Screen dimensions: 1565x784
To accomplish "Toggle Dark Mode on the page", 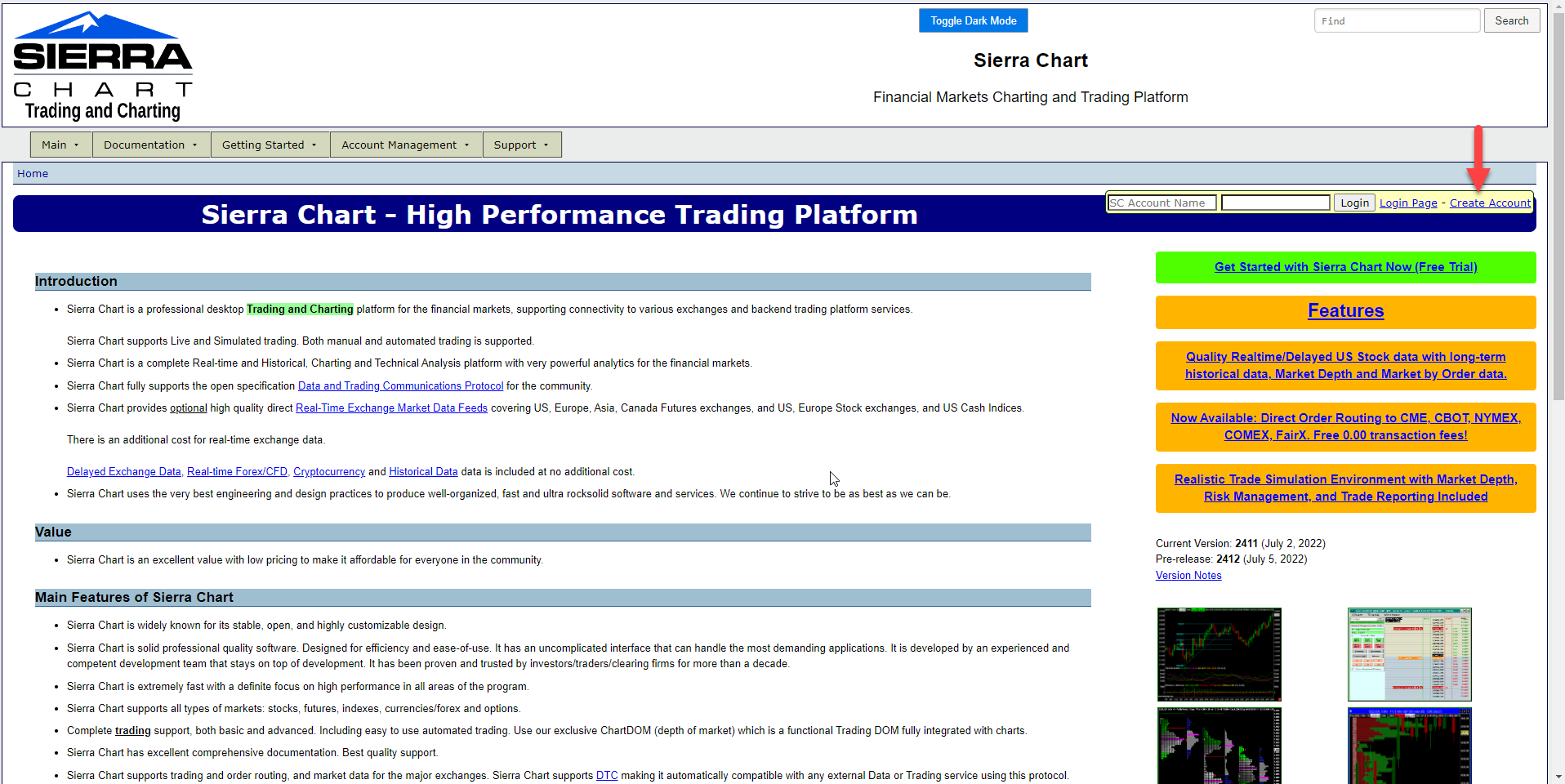I will click(973, 21).
